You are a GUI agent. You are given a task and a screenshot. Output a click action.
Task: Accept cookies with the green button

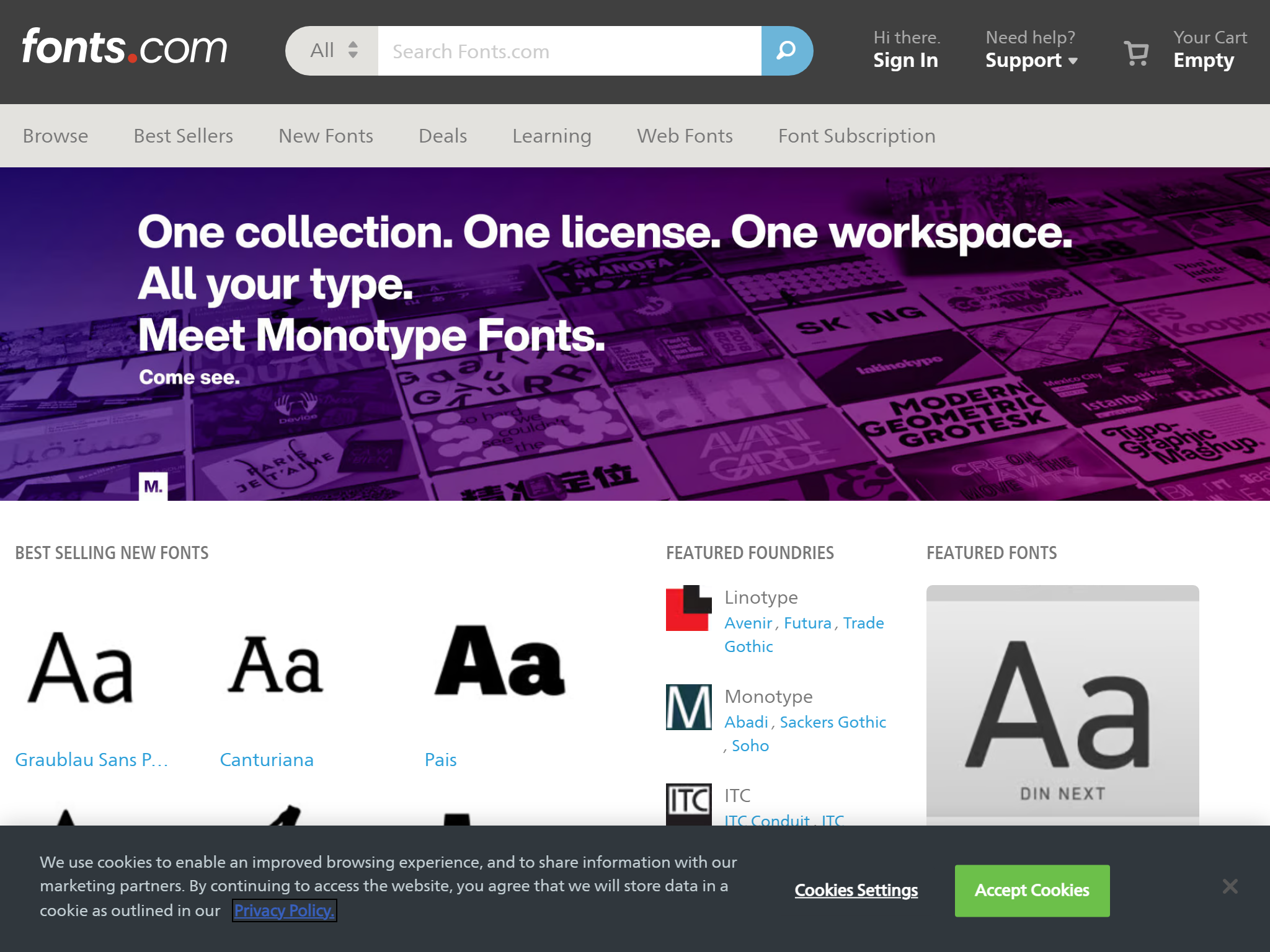[x=1032, y=891]
